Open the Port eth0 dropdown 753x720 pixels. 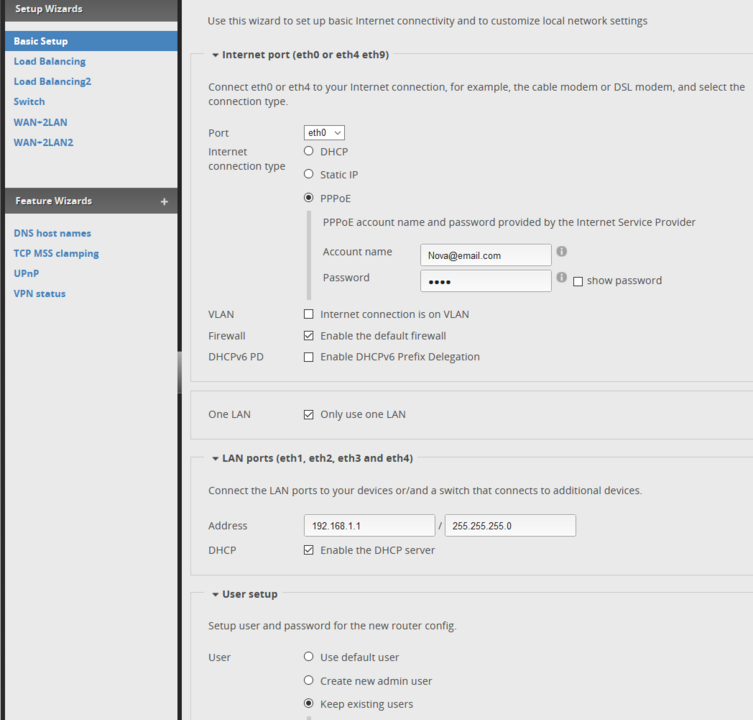[x=324, y=133]
